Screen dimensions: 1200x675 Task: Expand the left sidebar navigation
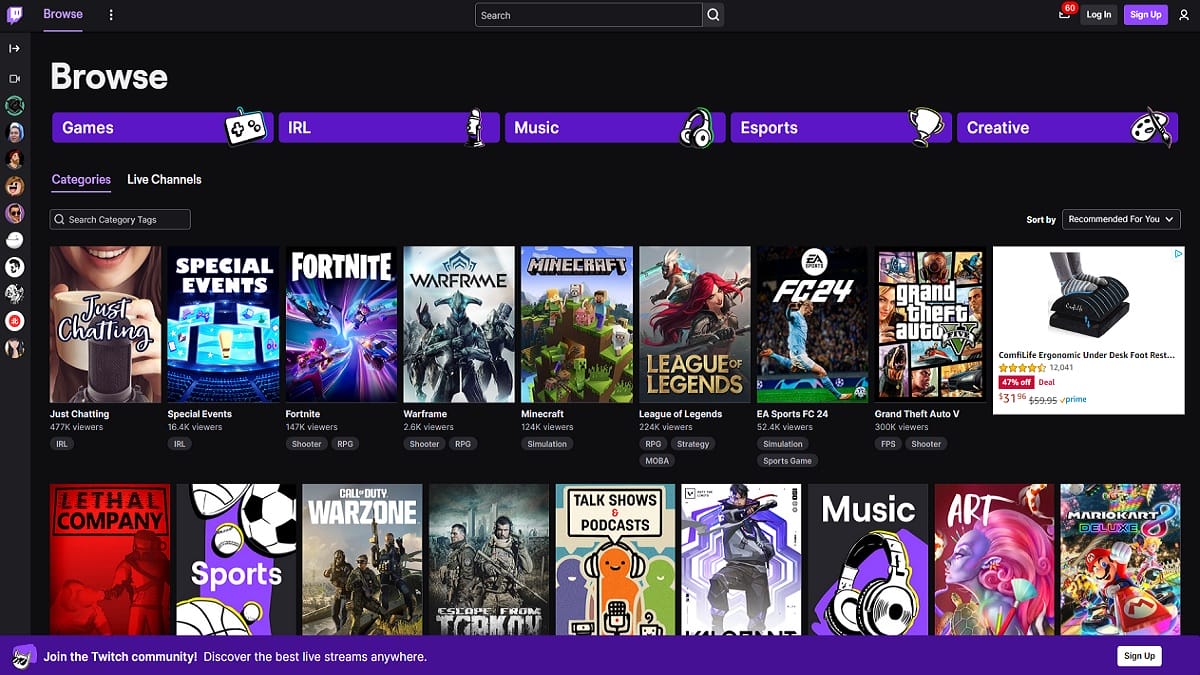(14, 46)
